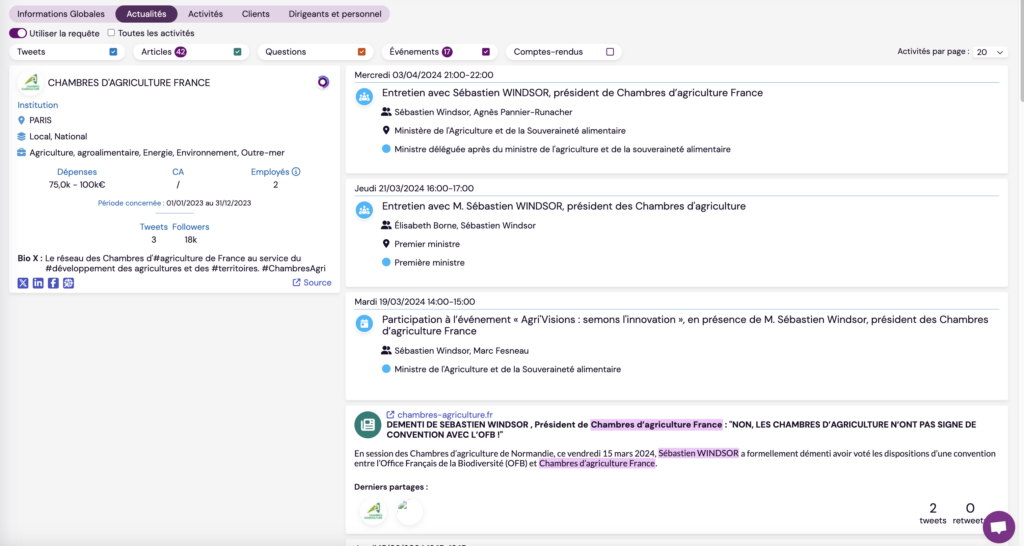
Task: Open the LinkedIn profile icon
Action: 38,283
